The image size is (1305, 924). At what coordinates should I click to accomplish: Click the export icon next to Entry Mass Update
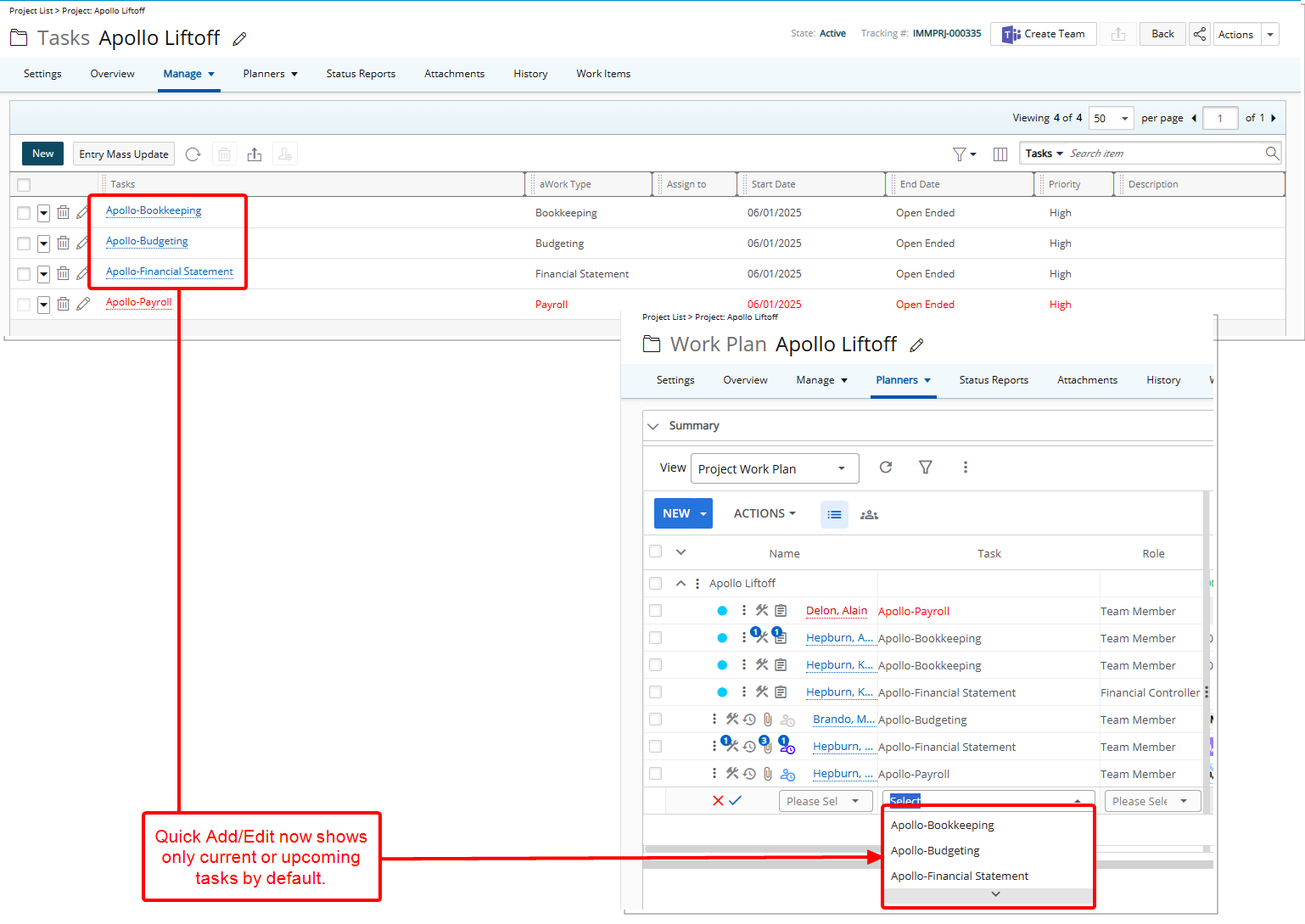point(255,154)
